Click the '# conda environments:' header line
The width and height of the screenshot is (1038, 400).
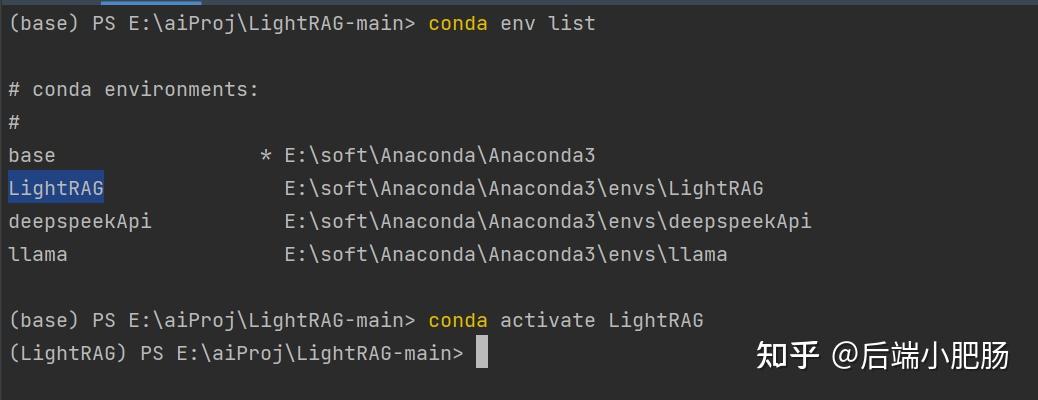134,90
